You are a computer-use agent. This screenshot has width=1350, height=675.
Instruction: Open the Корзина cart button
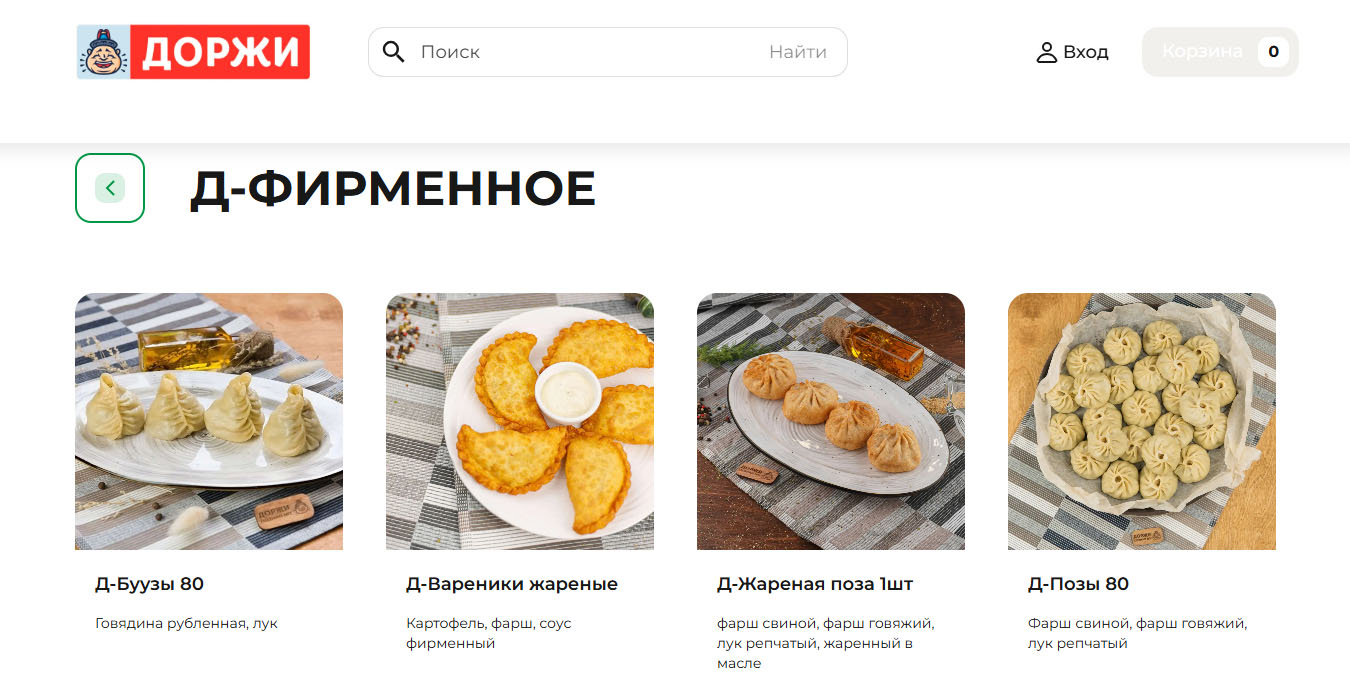point(1220,52)
